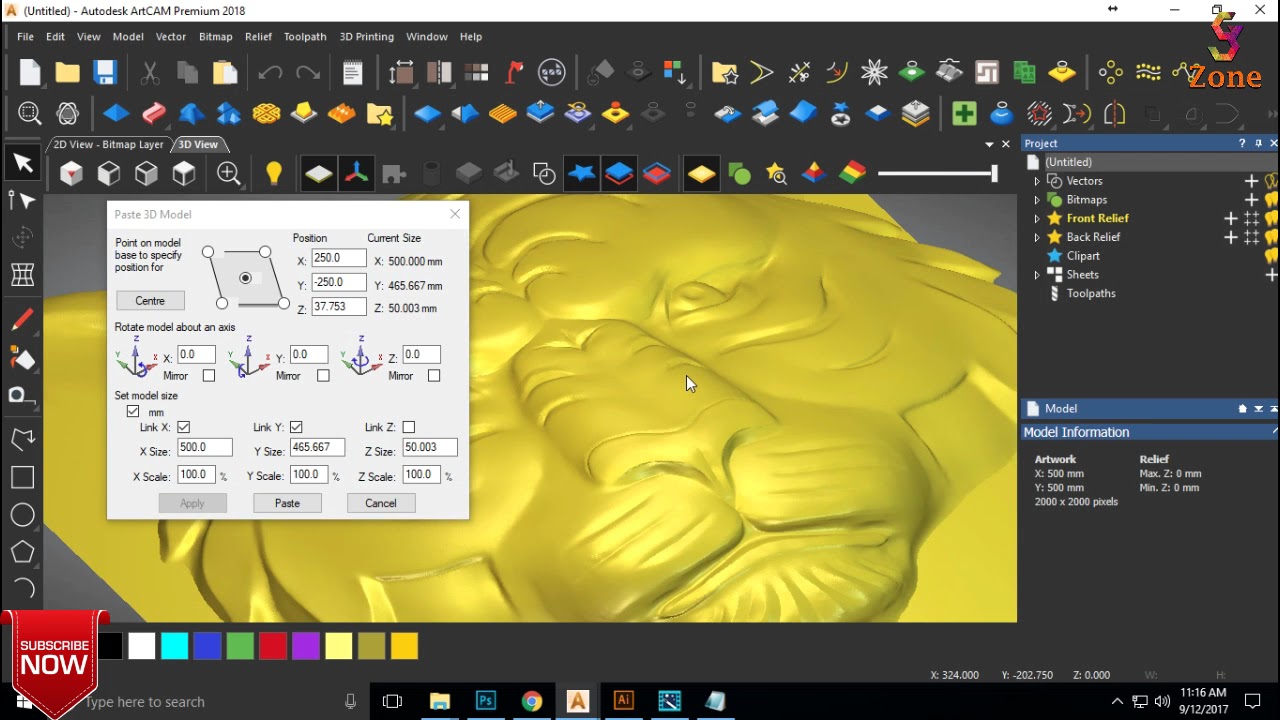Click the red extrude ribbon icon
This screenshot has height=720, width=1280.
click(154, 113)
